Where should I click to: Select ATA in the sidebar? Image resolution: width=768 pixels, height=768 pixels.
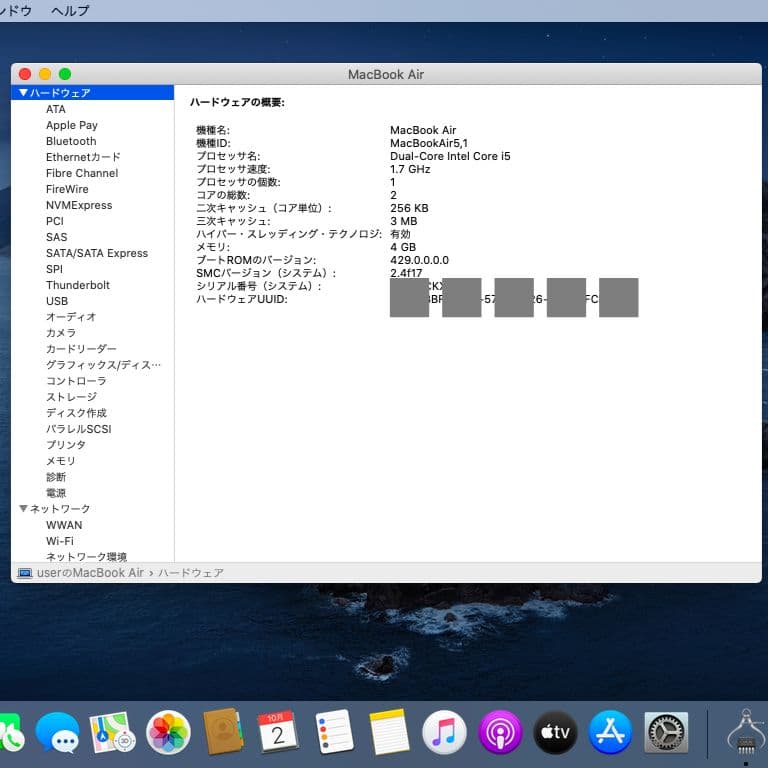(56, 109)
